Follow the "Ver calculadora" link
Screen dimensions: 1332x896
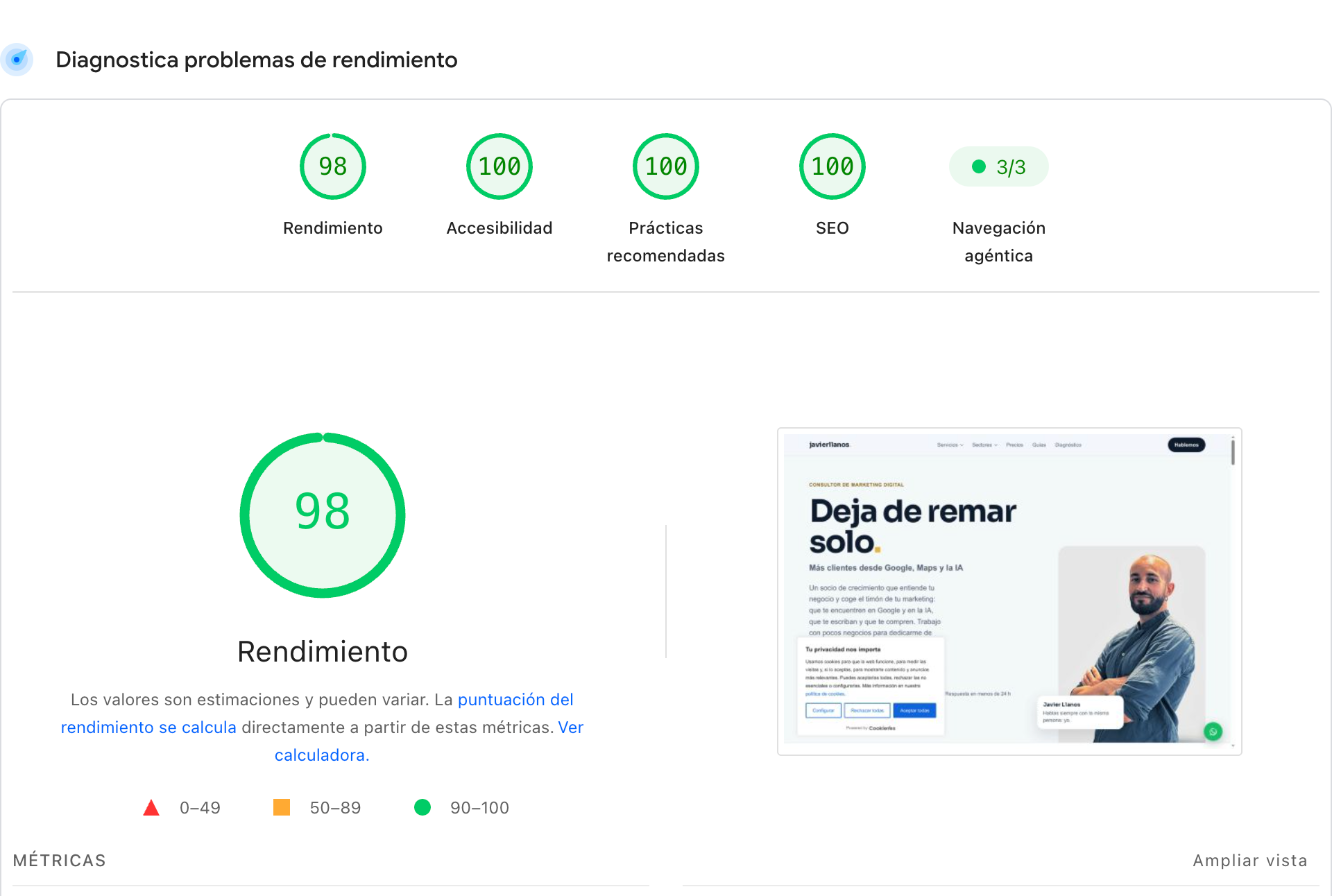[429, 741]
